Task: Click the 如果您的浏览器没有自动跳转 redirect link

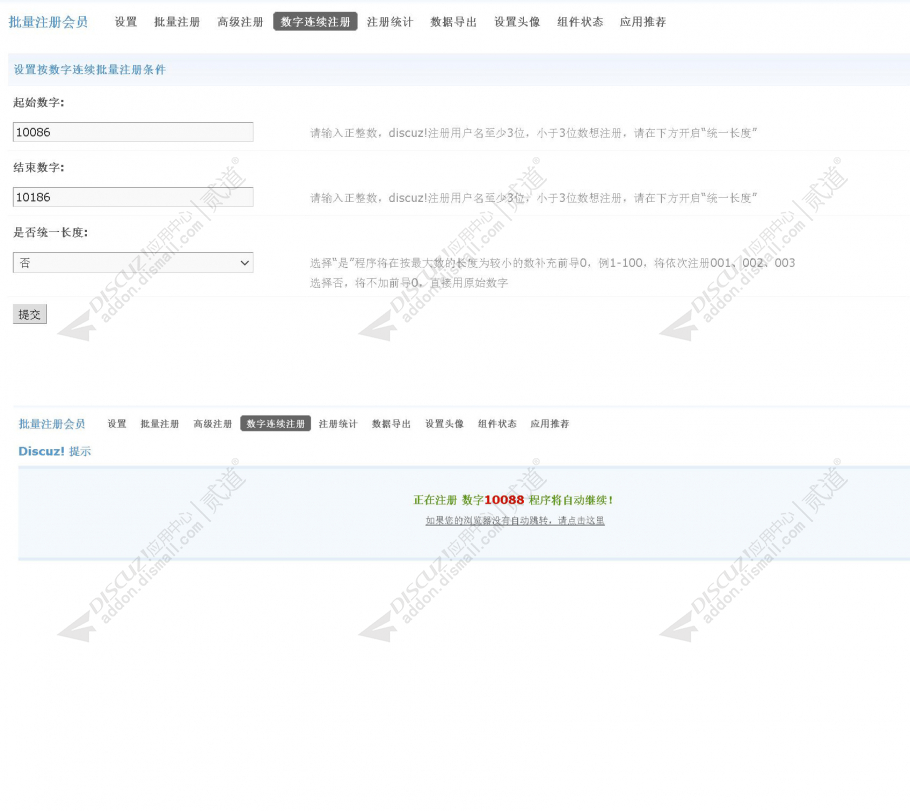Action: coord(515,521)
